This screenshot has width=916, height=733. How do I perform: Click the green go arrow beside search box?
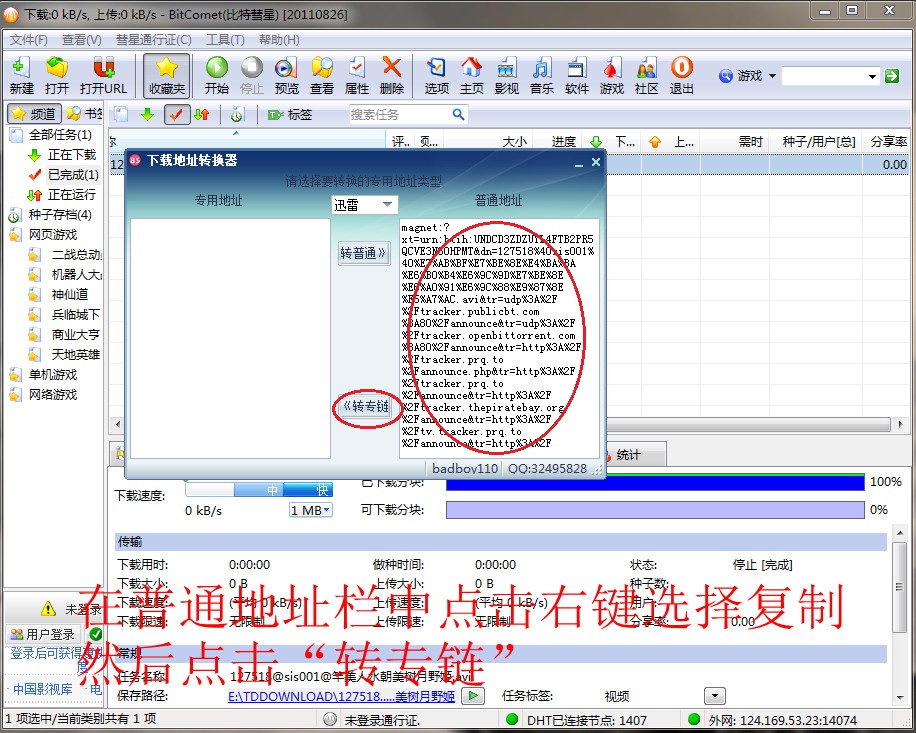[891, 76]
